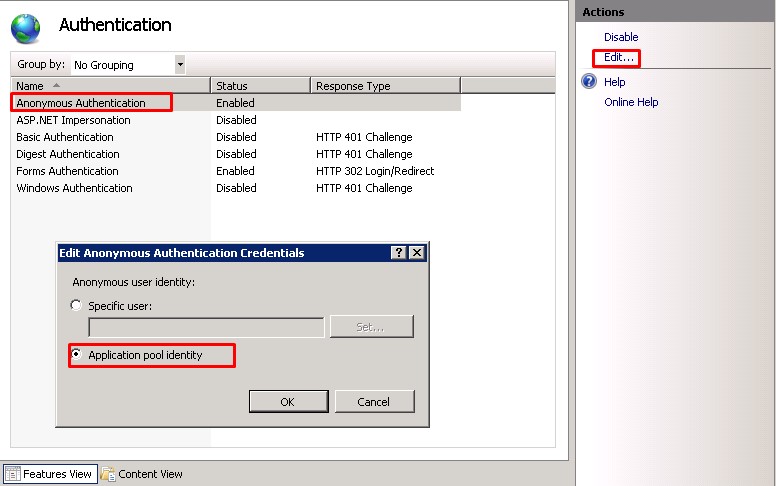Click the blue Help question mark icon
The height and width of the screenshot is (486, 776).
[x=589, y=82]
